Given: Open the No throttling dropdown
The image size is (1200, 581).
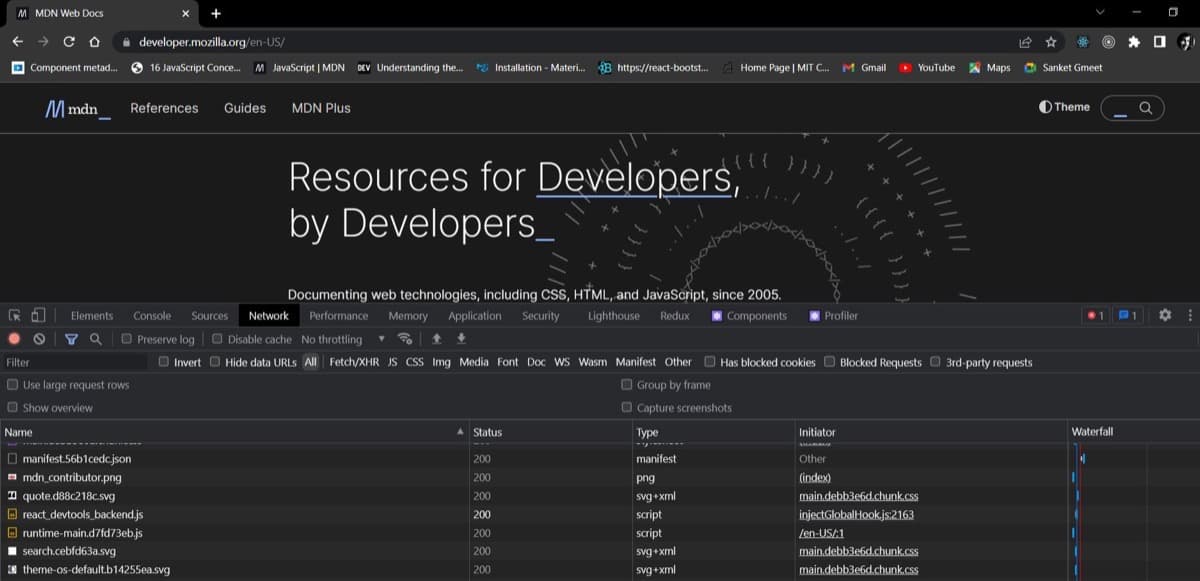Looking at the screenshot, I should (342, 339).
